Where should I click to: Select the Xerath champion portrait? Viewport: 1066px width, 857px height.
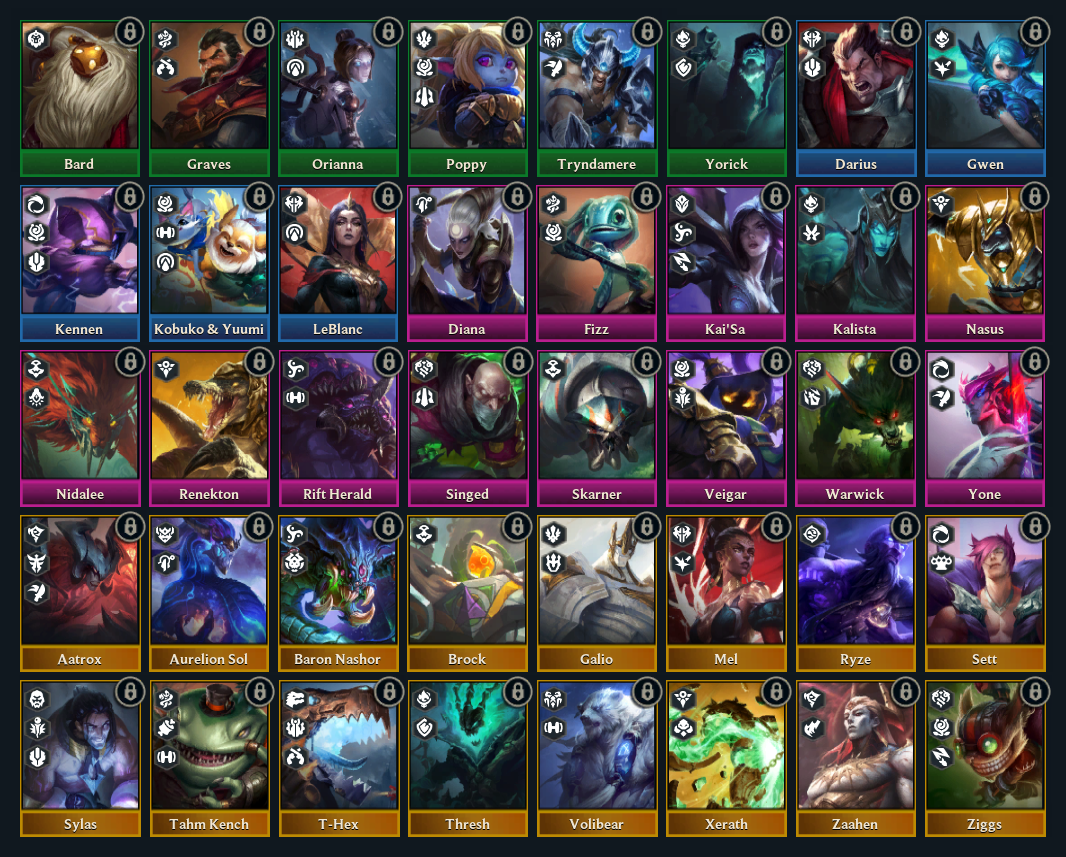[726, 746]
